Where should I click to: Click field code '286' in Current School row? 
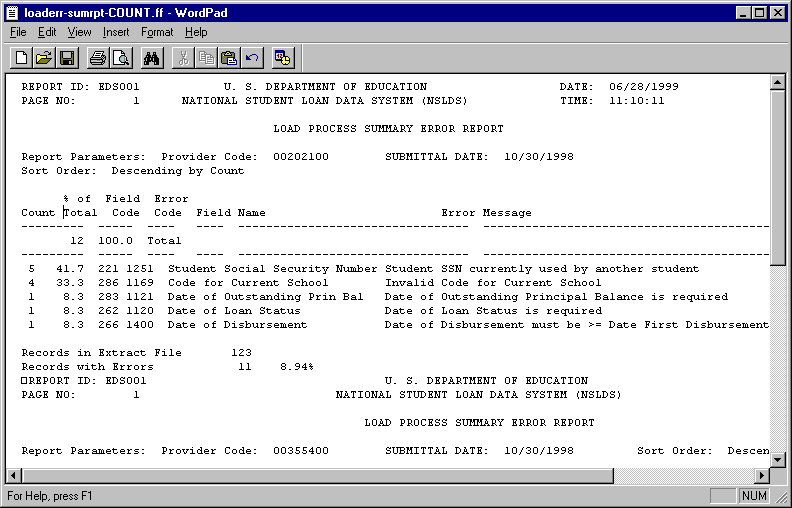(x=109, y=283)
